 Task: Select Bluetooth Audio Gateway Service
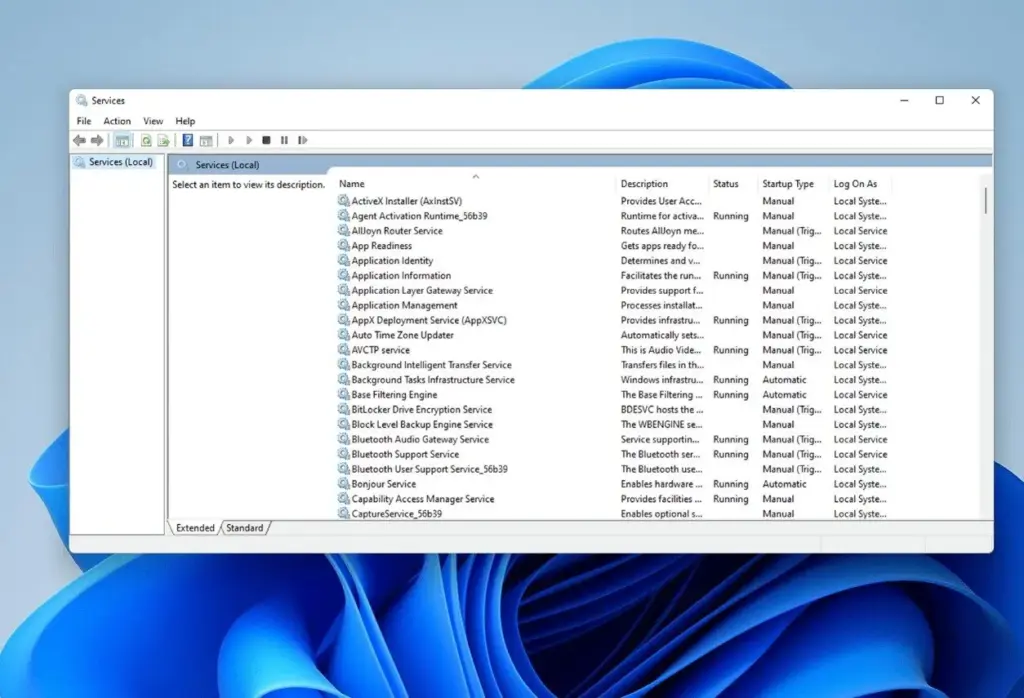click(x=420, y=439)
